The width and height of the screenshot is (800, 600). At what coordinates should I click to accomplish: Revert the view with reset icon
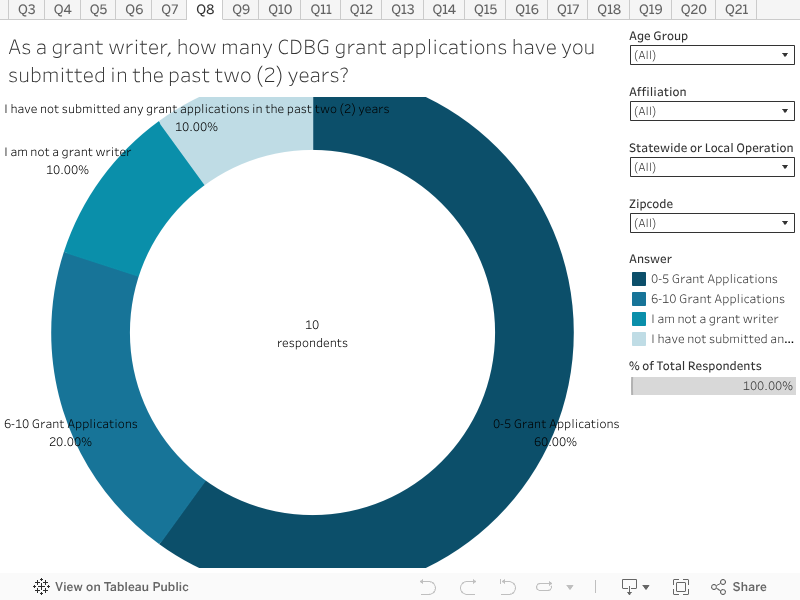point(507,587)
